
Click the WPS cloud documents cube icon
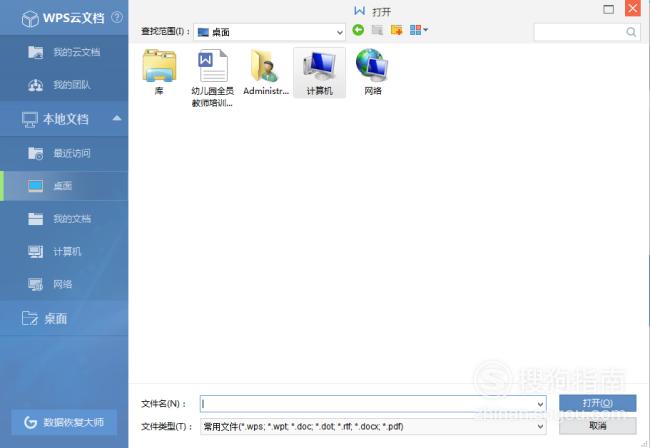30,19
